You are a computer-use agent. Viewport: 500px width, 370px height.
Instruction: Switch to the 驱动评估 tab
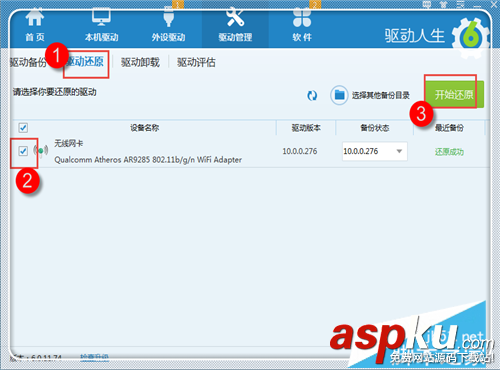(x=196, y=62)
